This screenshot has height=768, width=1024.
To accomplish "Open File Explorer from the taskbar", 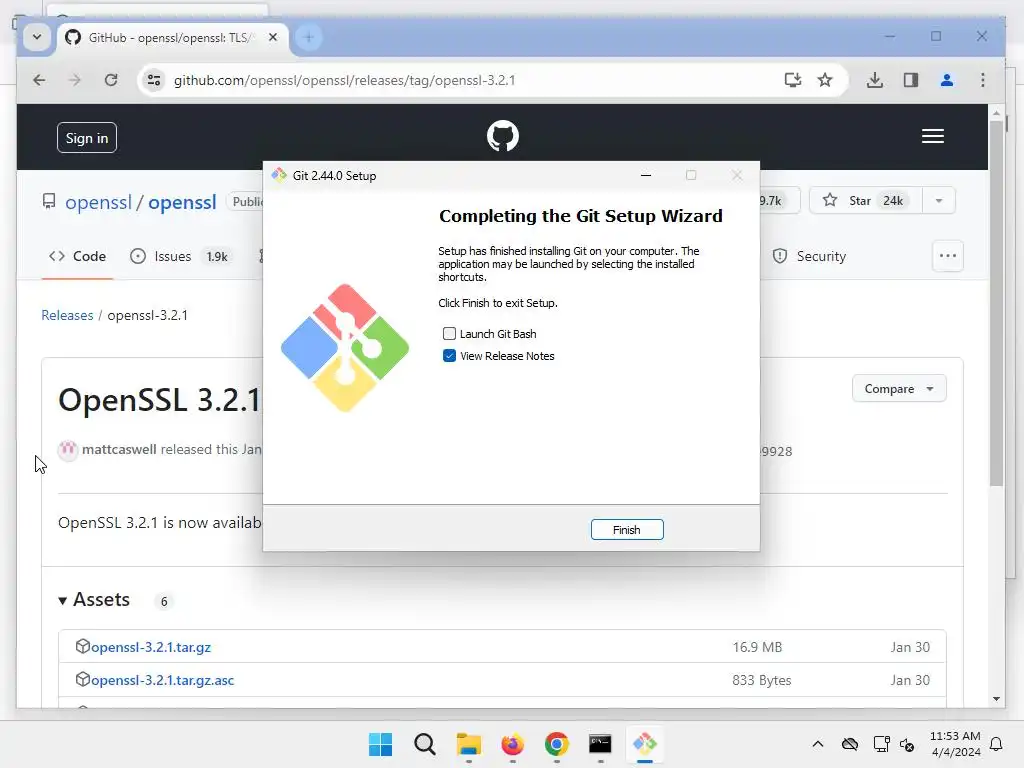I will click(x=468, y=744).
